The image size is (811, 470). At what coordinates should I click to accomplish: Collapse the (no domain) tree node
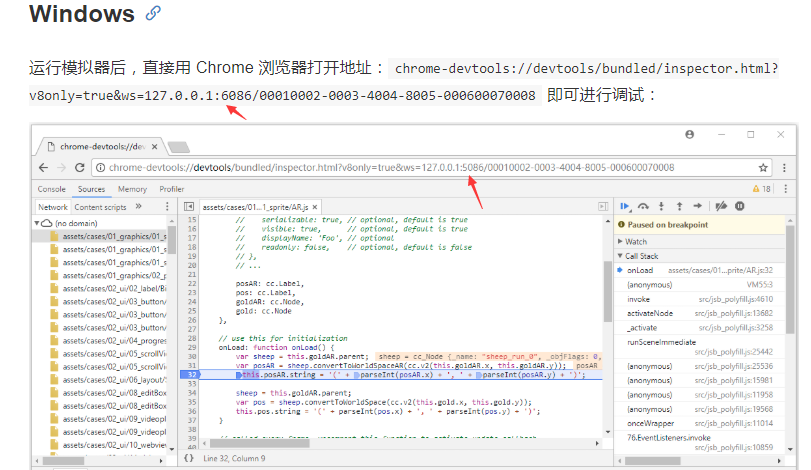tap(37, 223)
